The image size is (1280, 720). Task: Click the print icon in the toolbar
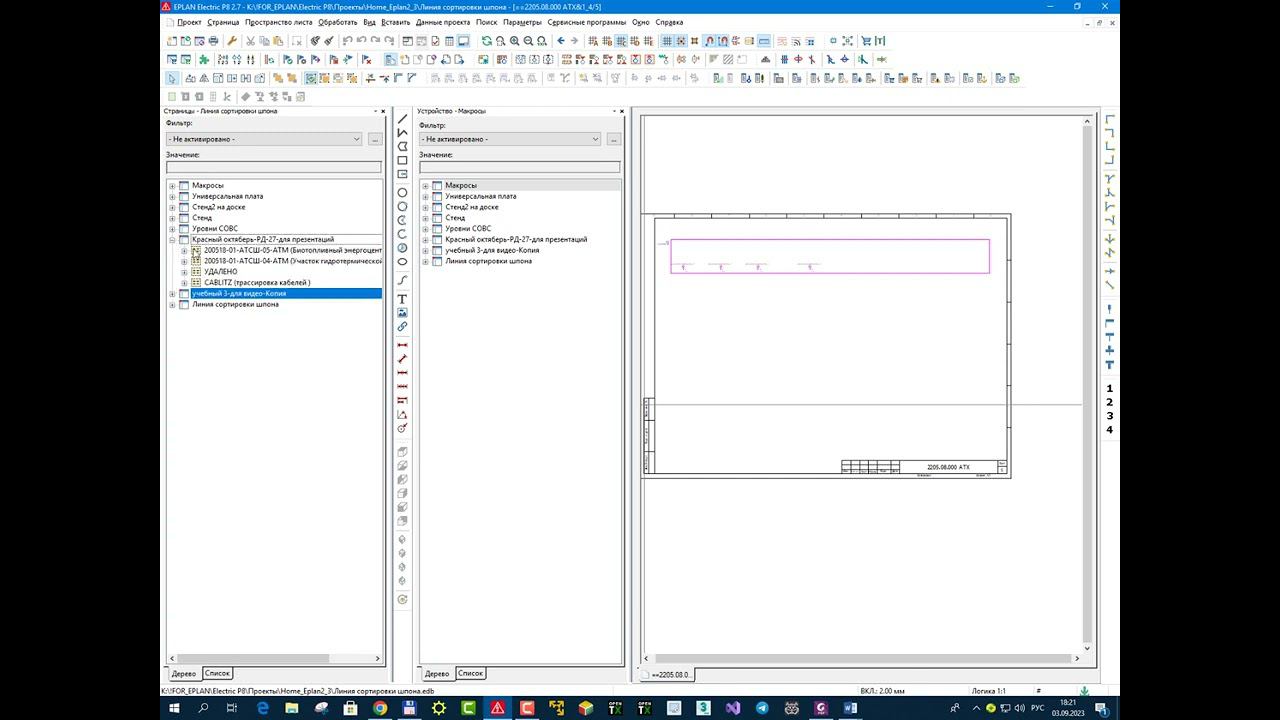(x=213, y=41)
